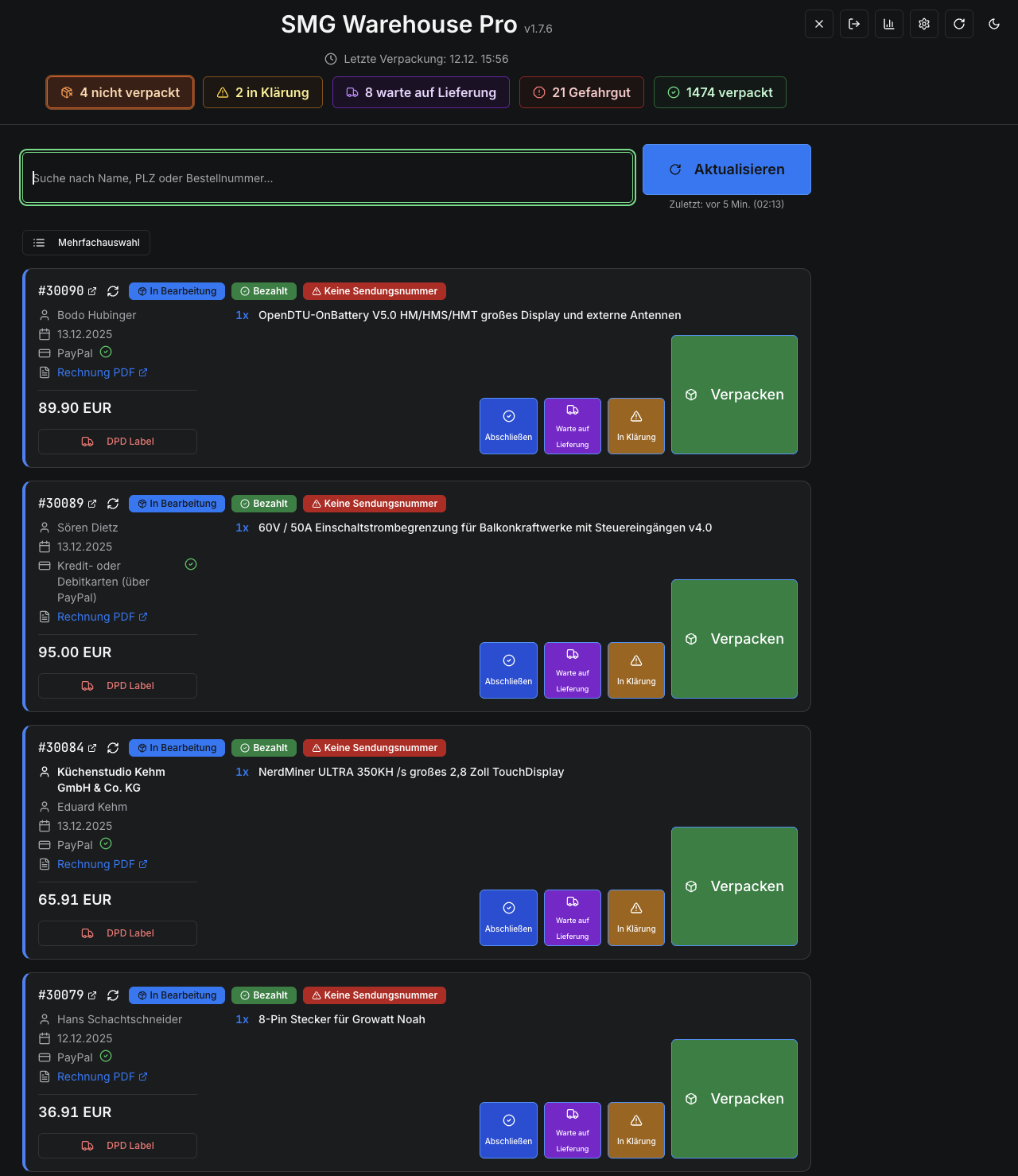This screenshot has width=1018, height=1176.
Task: Toggle dark mode with the moon icon
Action: pyautogui.click(x=993, y=24)
